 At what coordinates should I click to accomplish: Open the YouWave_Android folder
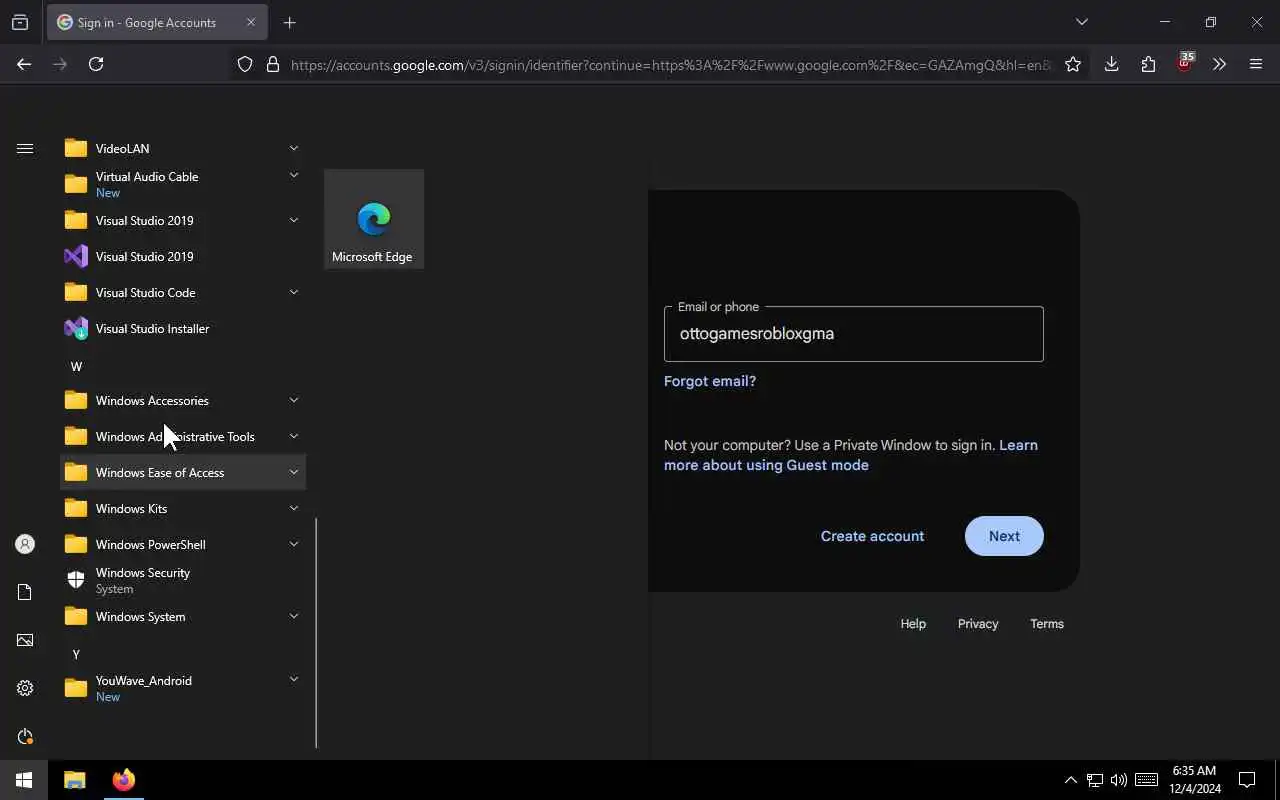(x=183, y=688)
